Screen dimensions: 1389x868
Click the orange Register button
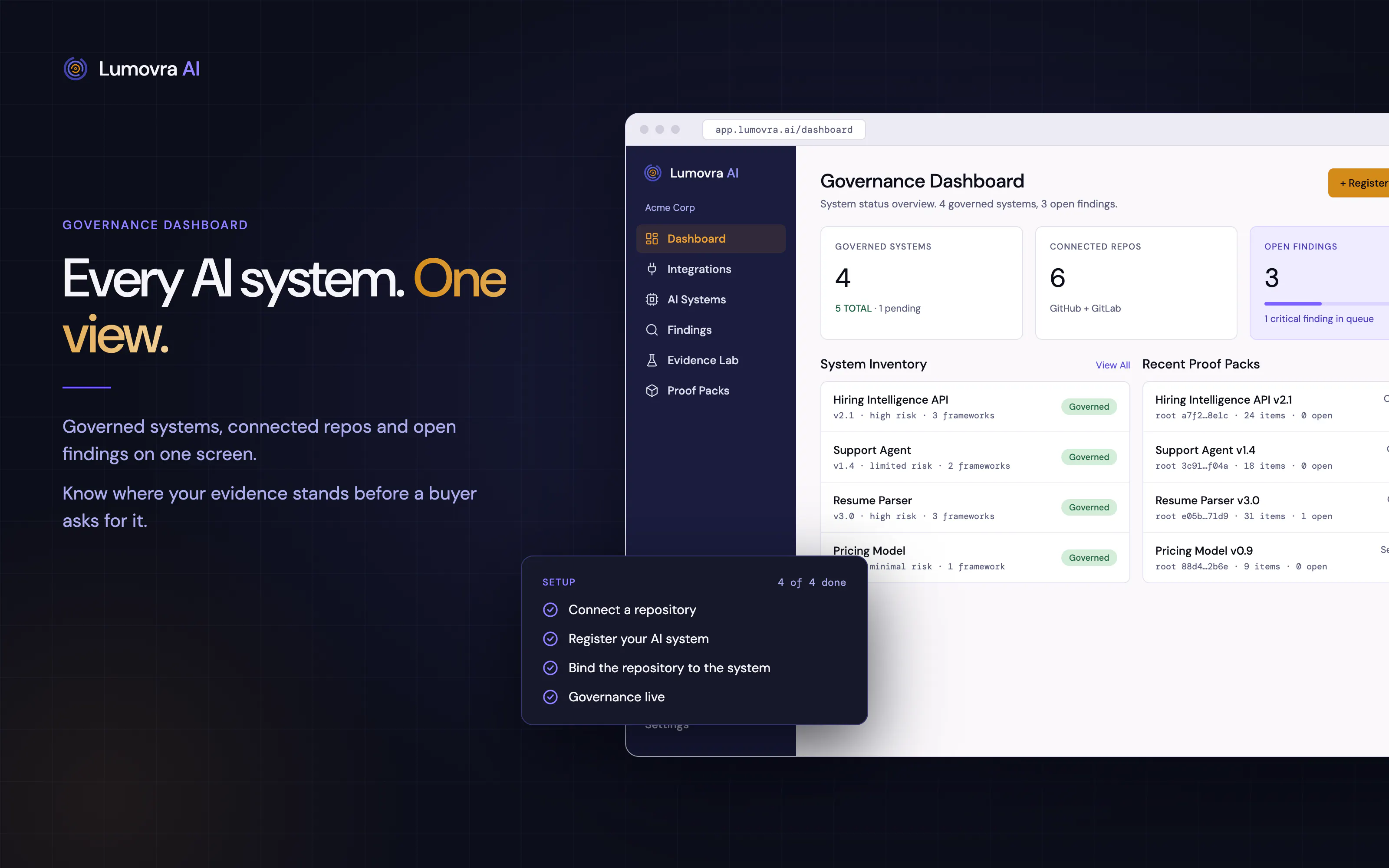[1359, 183]
